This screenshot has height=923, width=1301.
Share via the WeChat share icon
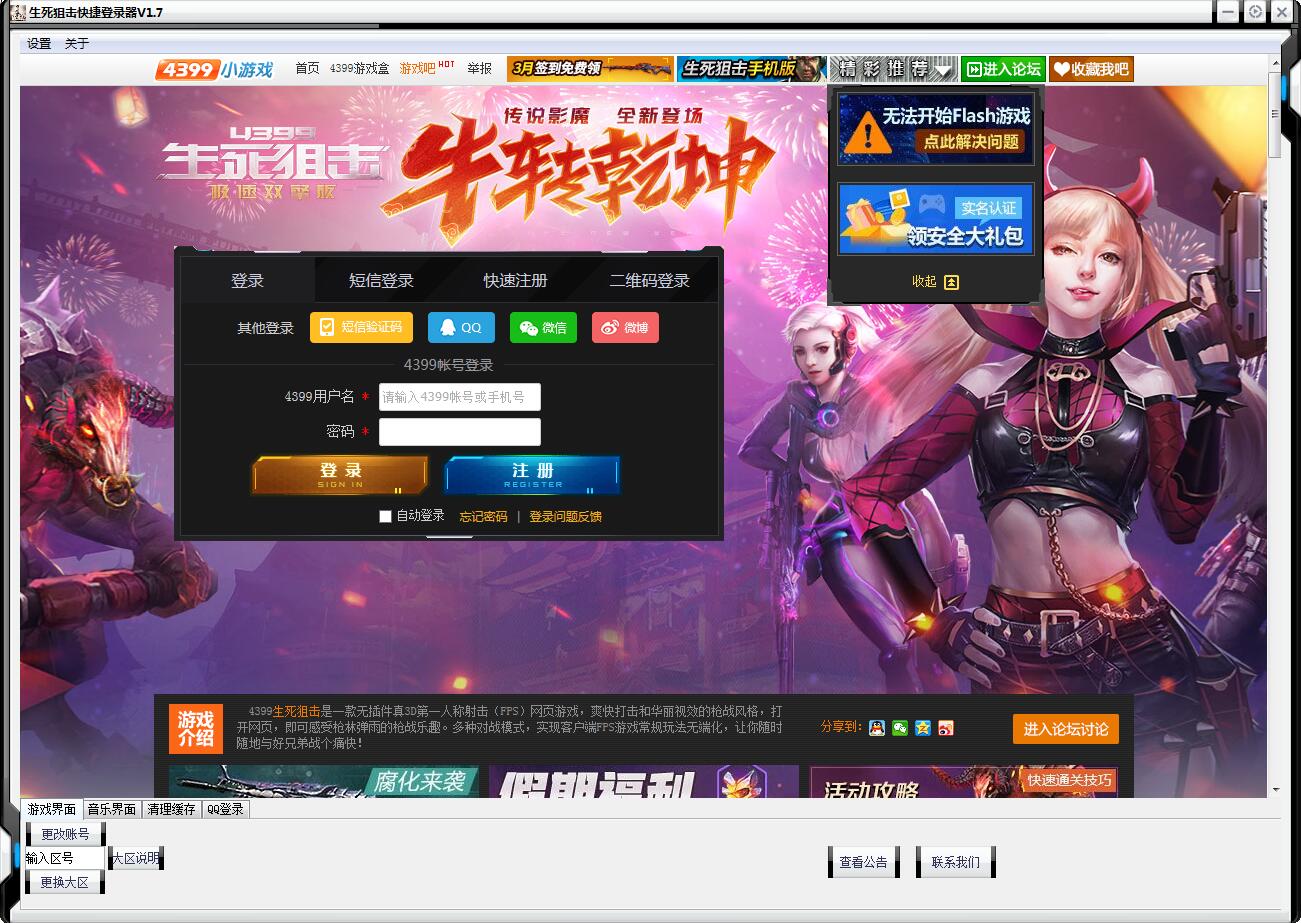pos(899,729)
